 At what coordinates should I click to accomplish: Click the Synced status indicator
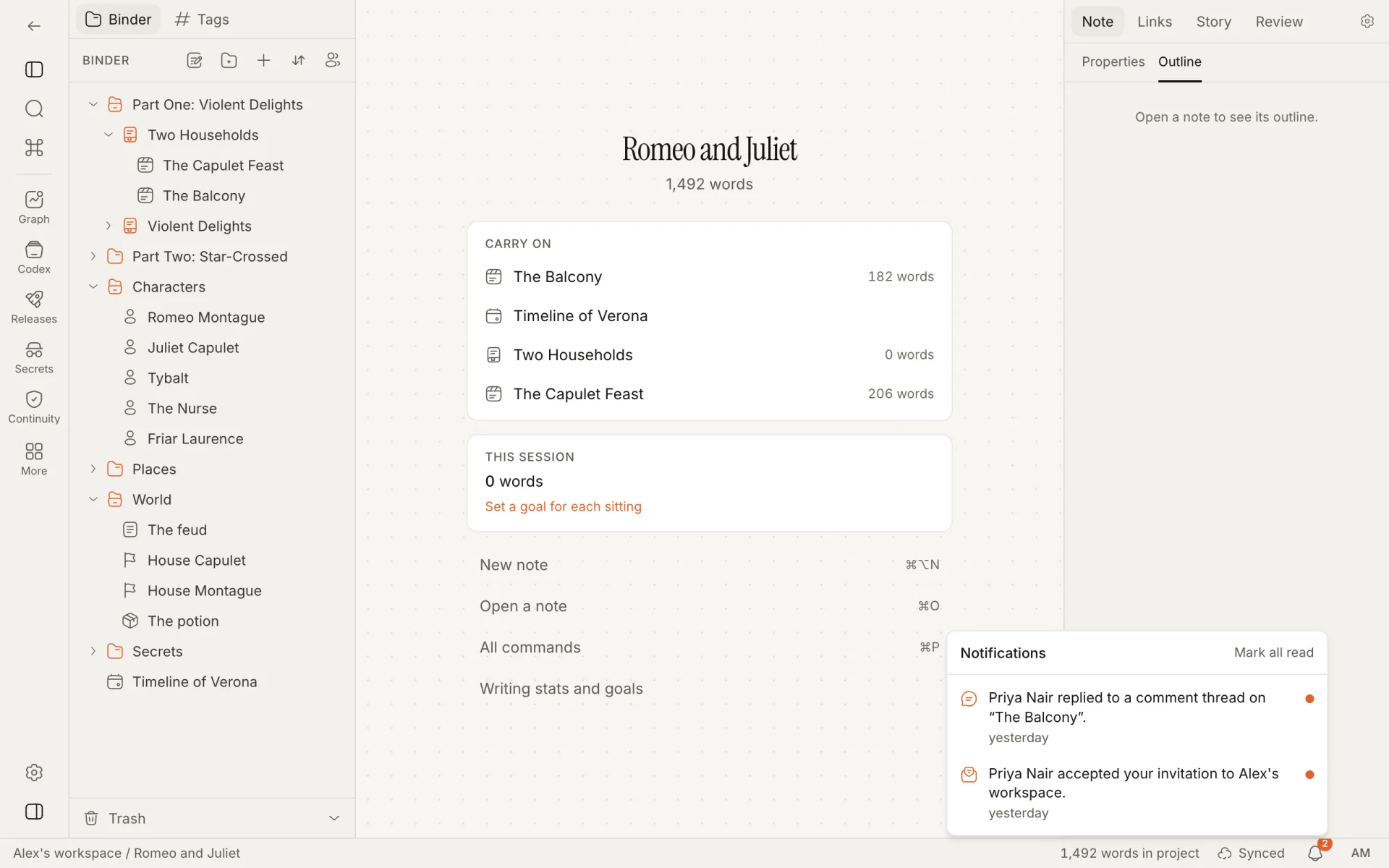pyautogui.click(x=1251, y=854)
